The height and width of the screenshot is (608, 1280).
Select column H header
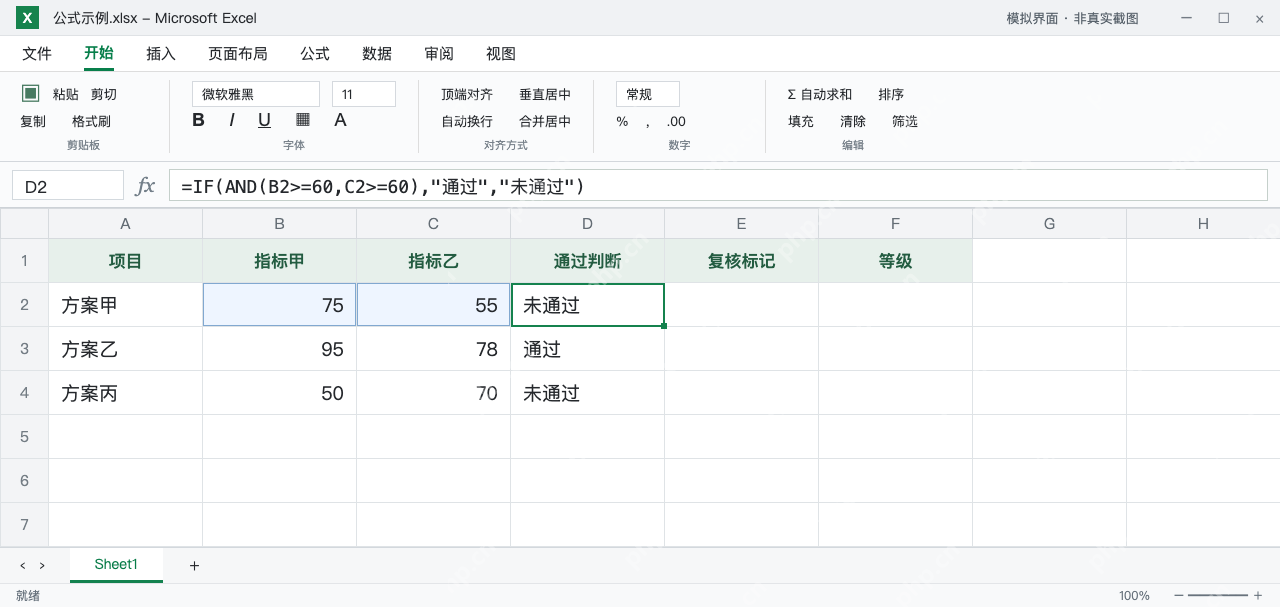click(x=1203, y=223)
